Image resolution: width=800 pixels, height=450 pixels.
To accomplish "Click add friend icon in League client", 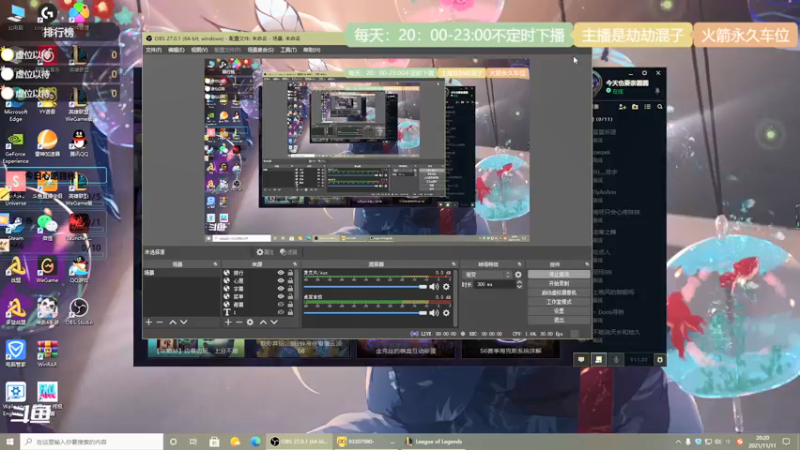I will 622,107.
